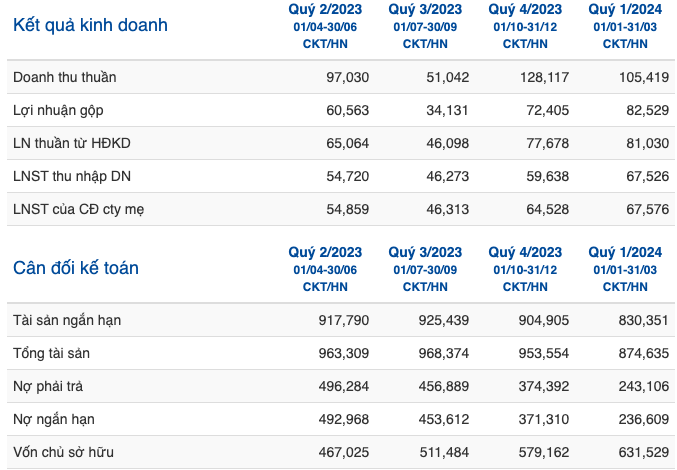The image size is (677, 470).
Task: Click the Doanh thu thuần row label
Action: click(x=65, y=77)
